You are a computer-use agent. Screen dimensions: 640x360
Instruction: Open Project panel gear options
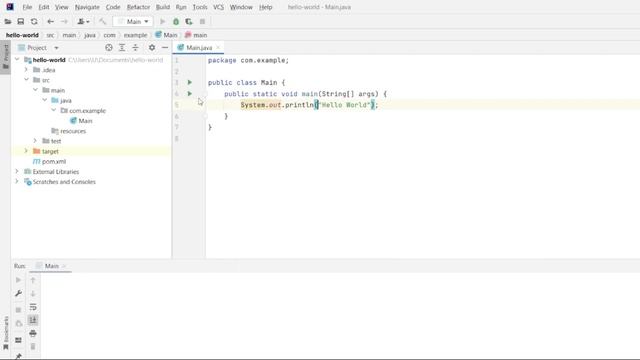152,48
